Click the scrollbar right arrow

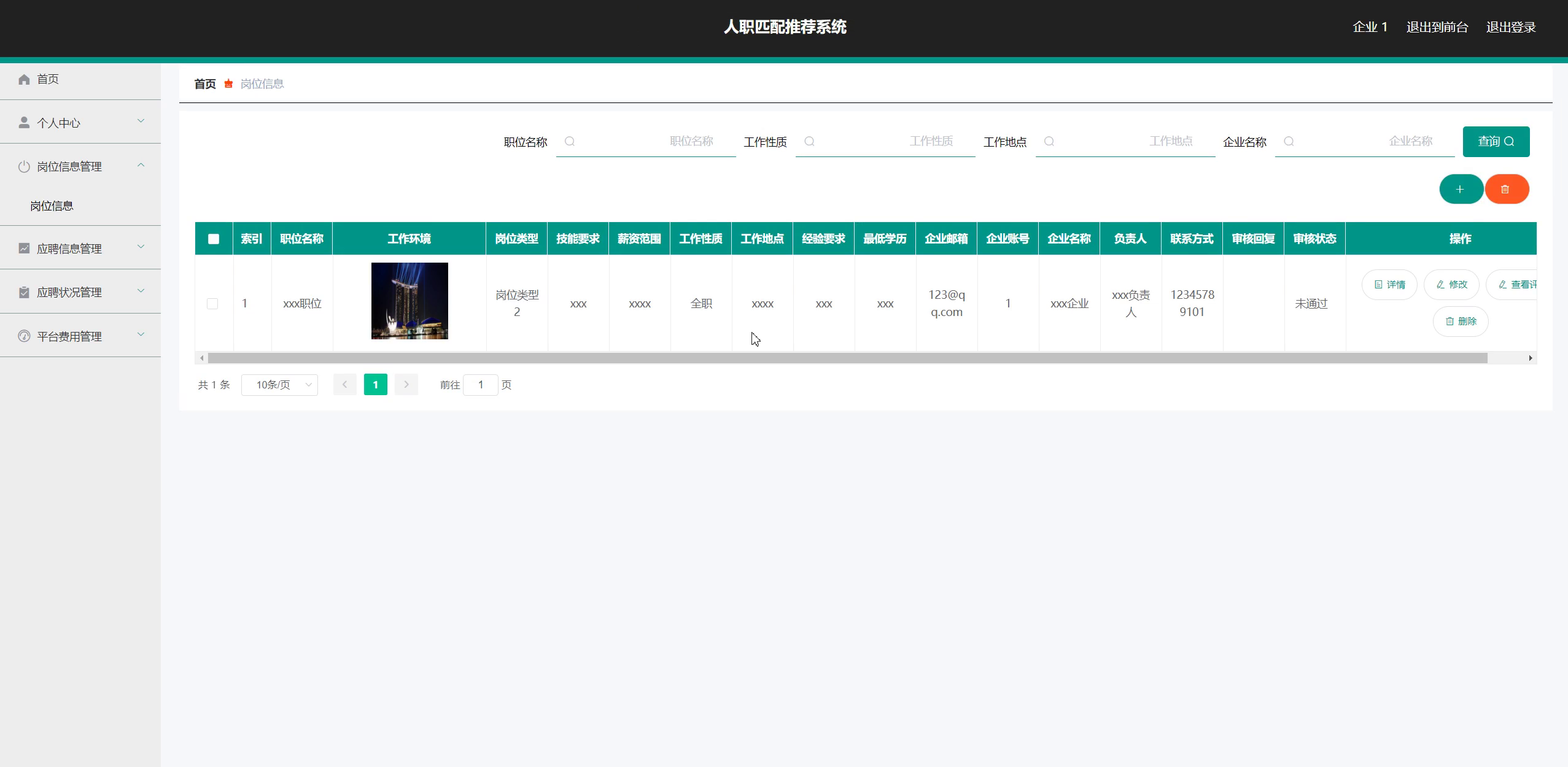pyautogui.click(x=1530, y=358)
